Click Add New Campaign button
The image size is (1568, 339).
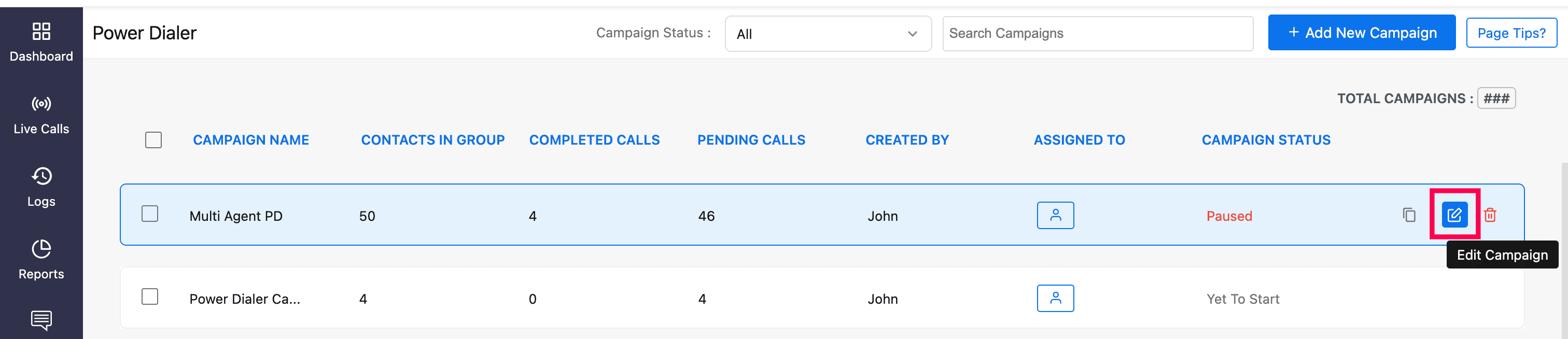coord(1361,33)
